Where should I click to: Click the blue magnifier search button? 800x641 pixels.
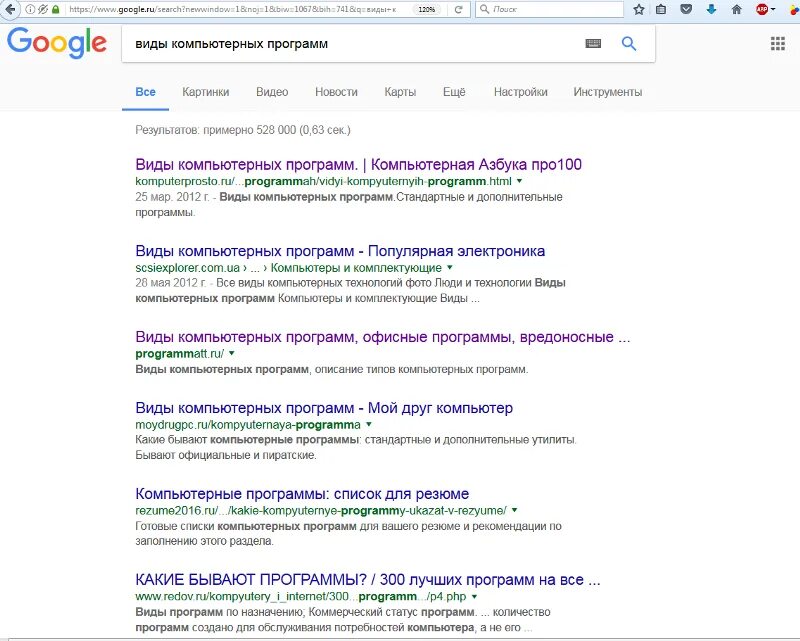tap(629, 44)
